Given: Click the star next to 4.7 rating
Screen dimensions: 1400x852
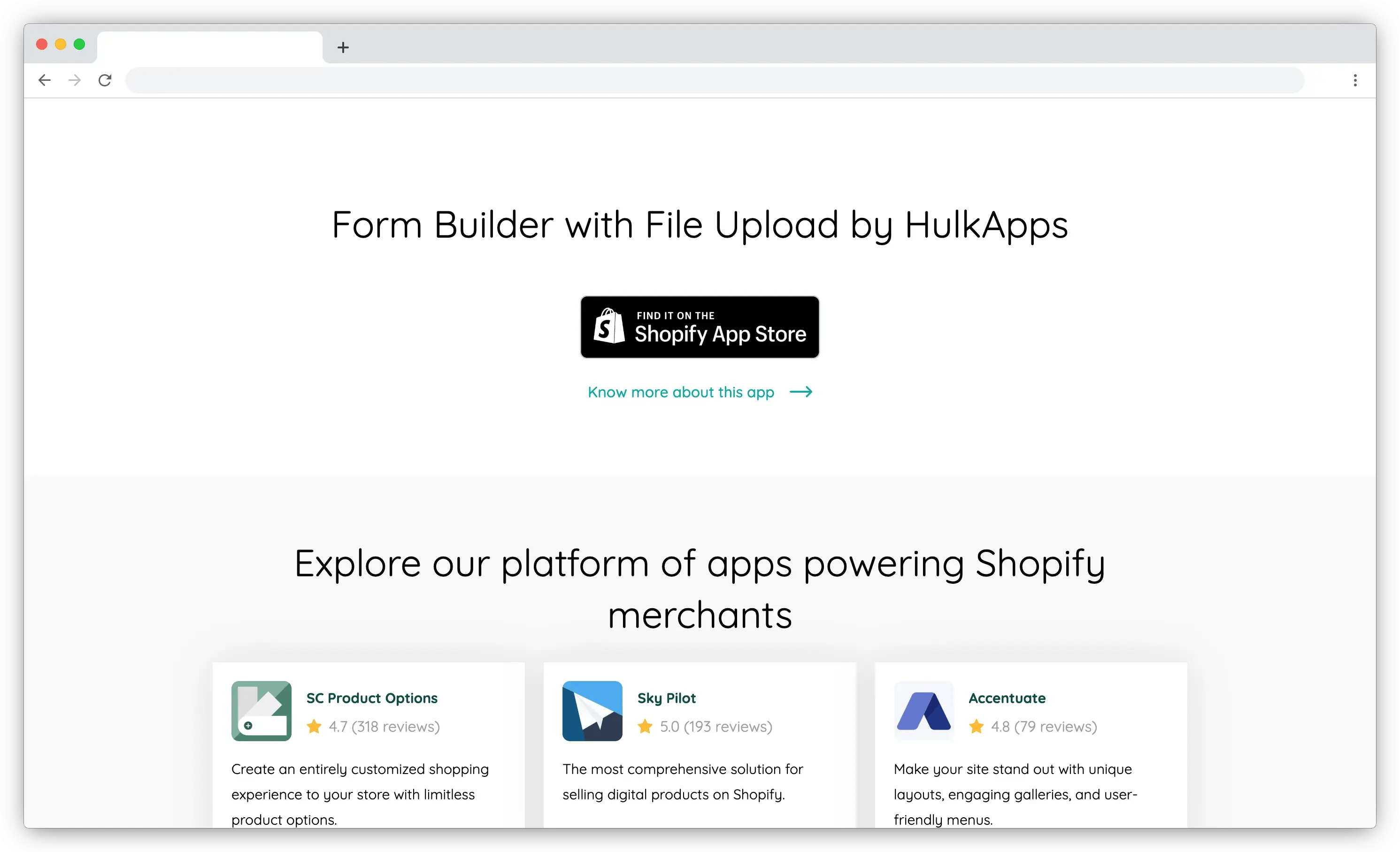Looking at the screenshot, I should [x=314, y=727].
